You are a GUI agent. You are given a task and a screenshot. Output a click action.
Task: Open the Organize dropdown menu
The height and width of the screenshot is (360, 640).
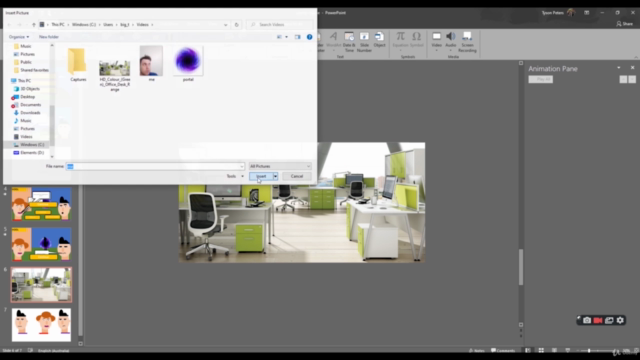tap(19, 37)
